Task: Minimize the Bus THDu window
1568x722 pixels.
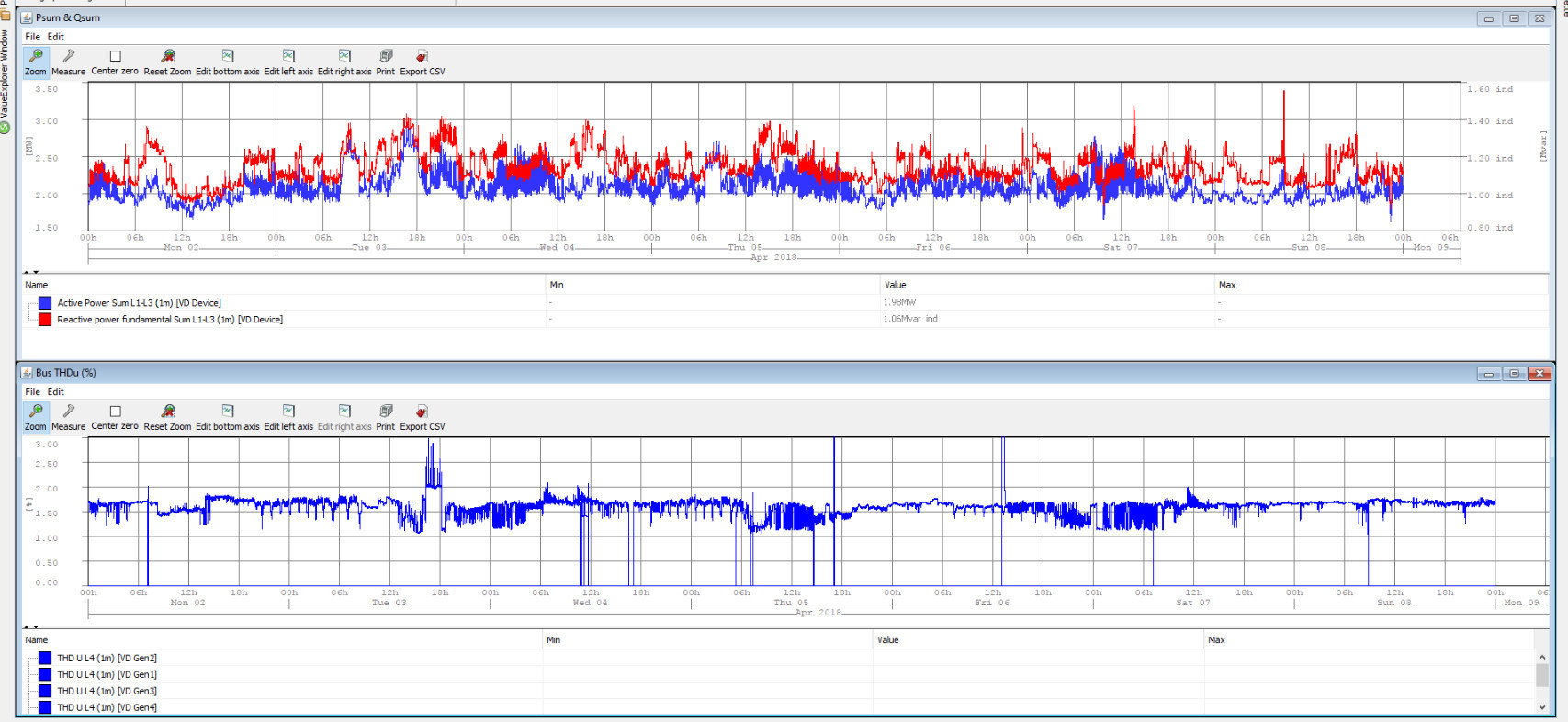Action: 1488,374
